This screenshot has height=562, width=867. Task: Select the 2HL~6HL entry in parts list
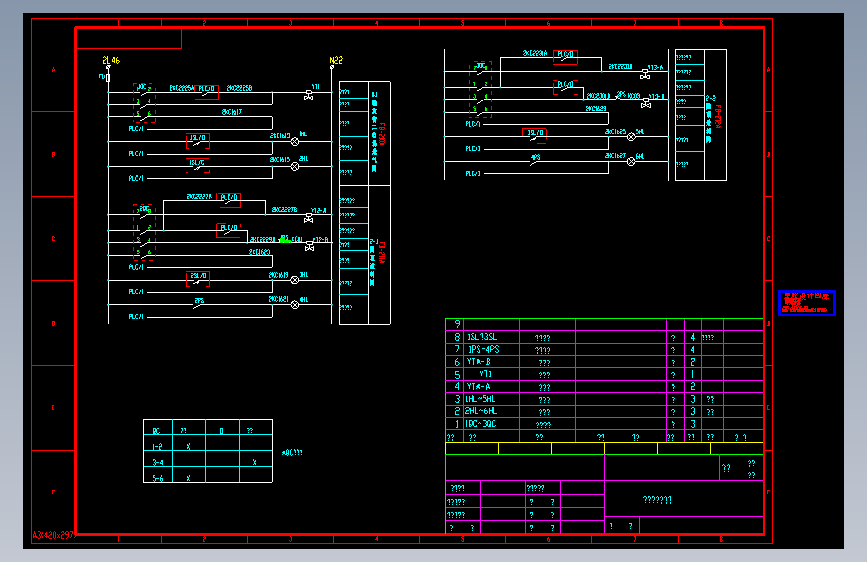[x=480, y=411]
